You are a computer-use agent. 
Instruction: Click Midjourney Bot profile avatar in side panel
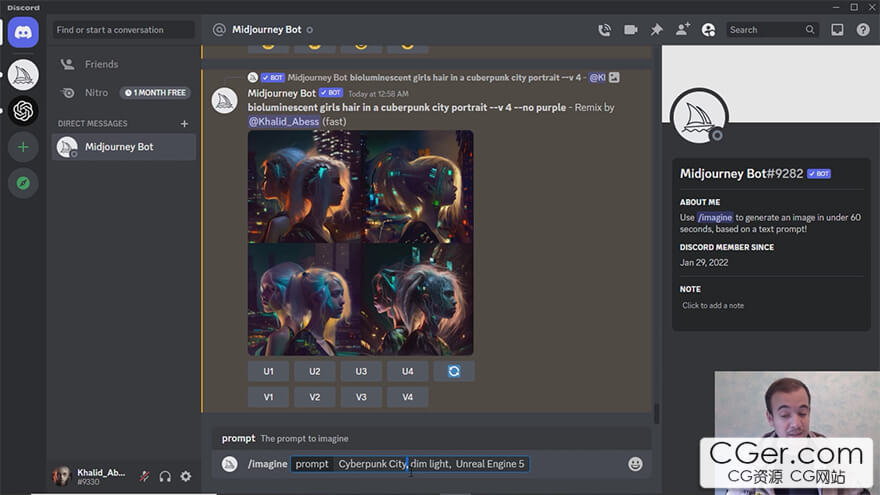699,117
